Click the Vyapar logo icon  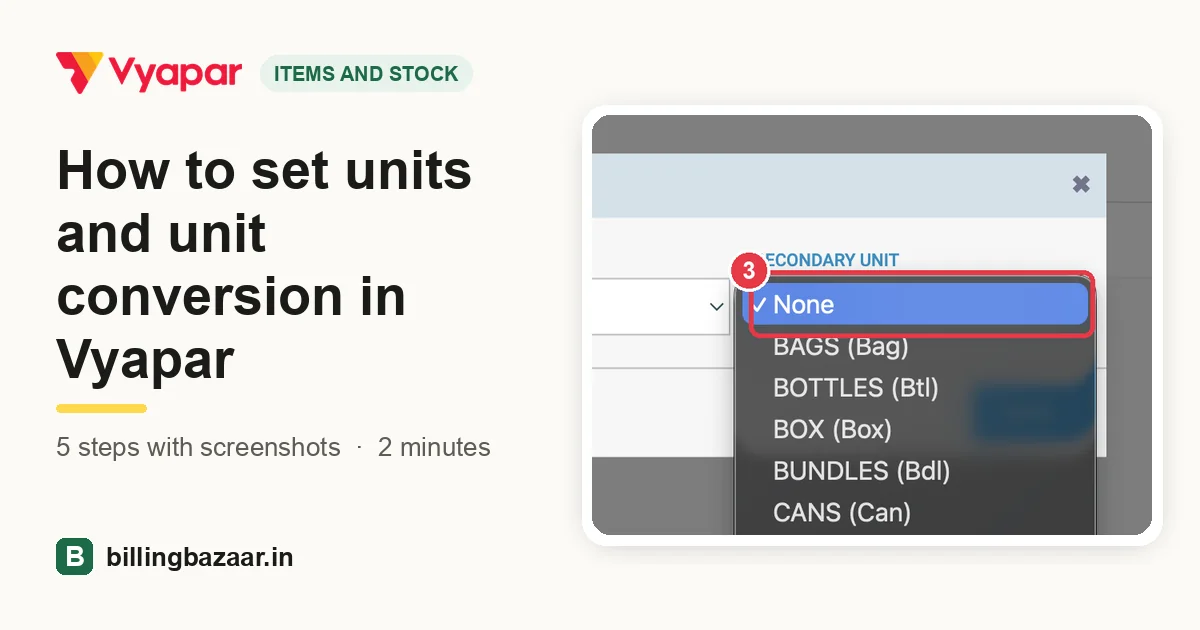79,72
